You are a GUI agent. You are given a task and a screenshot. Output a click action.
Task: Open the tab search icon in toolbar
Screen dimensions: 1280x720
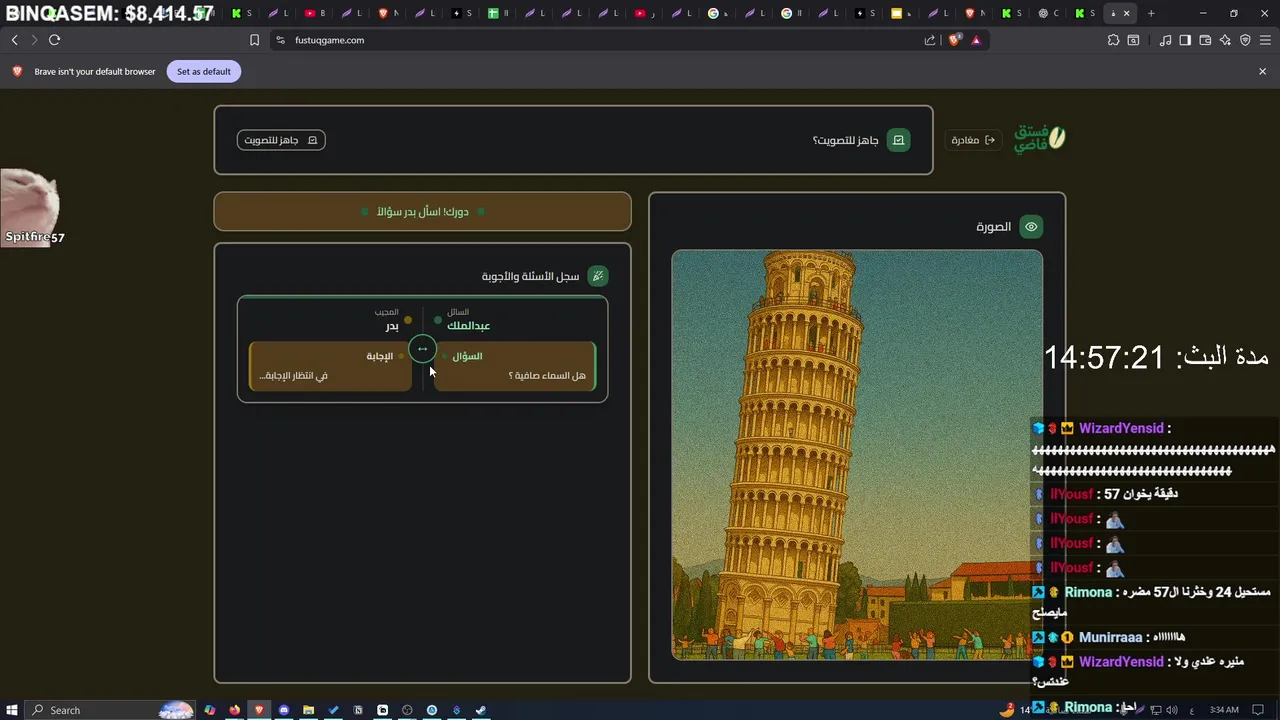coord(1133,40)
